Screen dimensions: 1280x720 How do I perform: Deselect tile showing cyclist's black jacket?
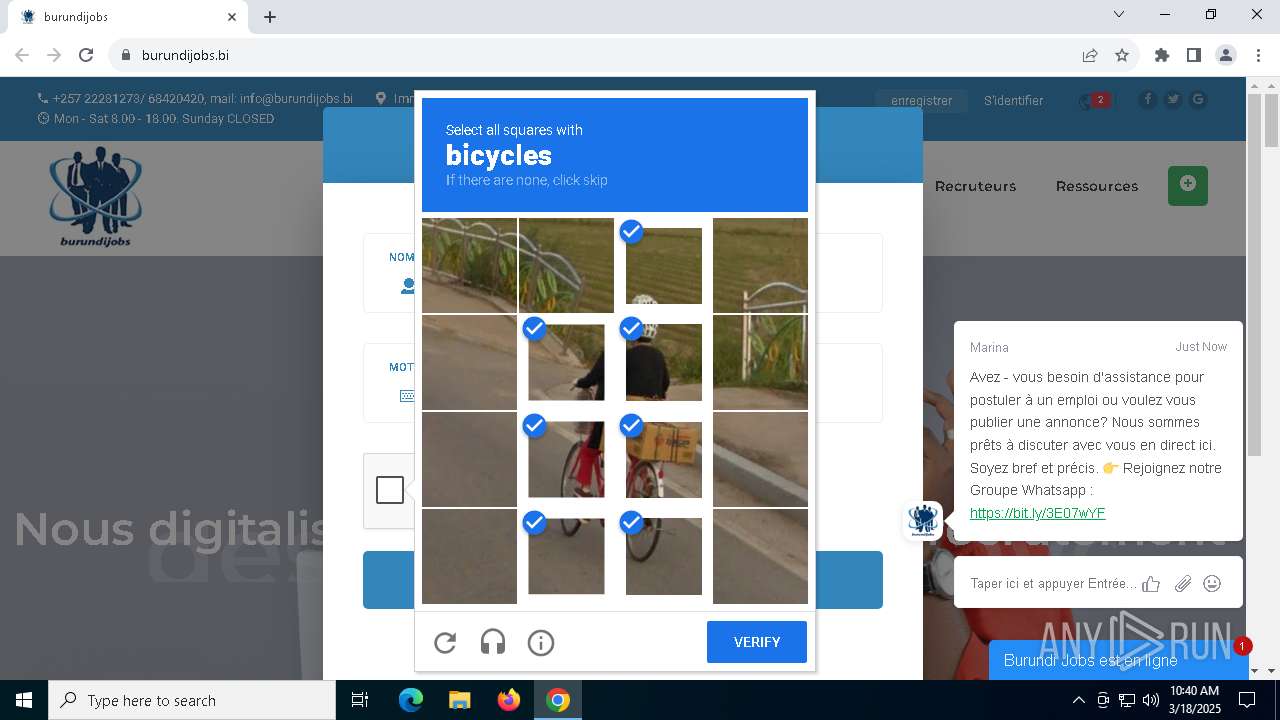(x=664, y=362)
